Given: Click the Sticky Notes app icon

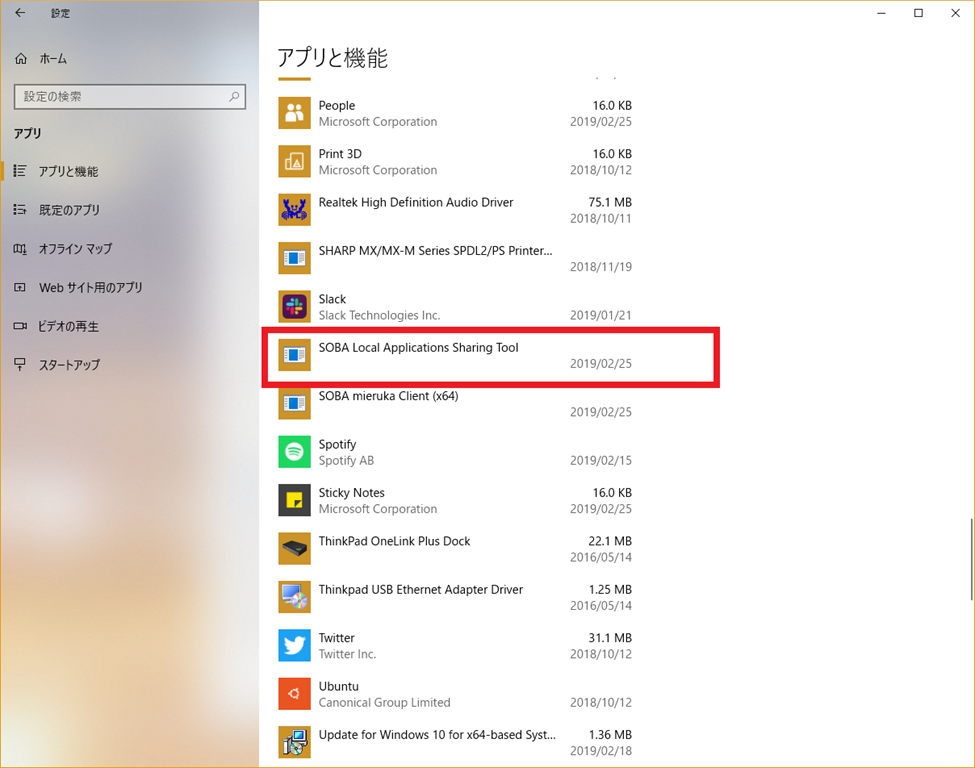Looking at the screenshot, I should point(294,500).
